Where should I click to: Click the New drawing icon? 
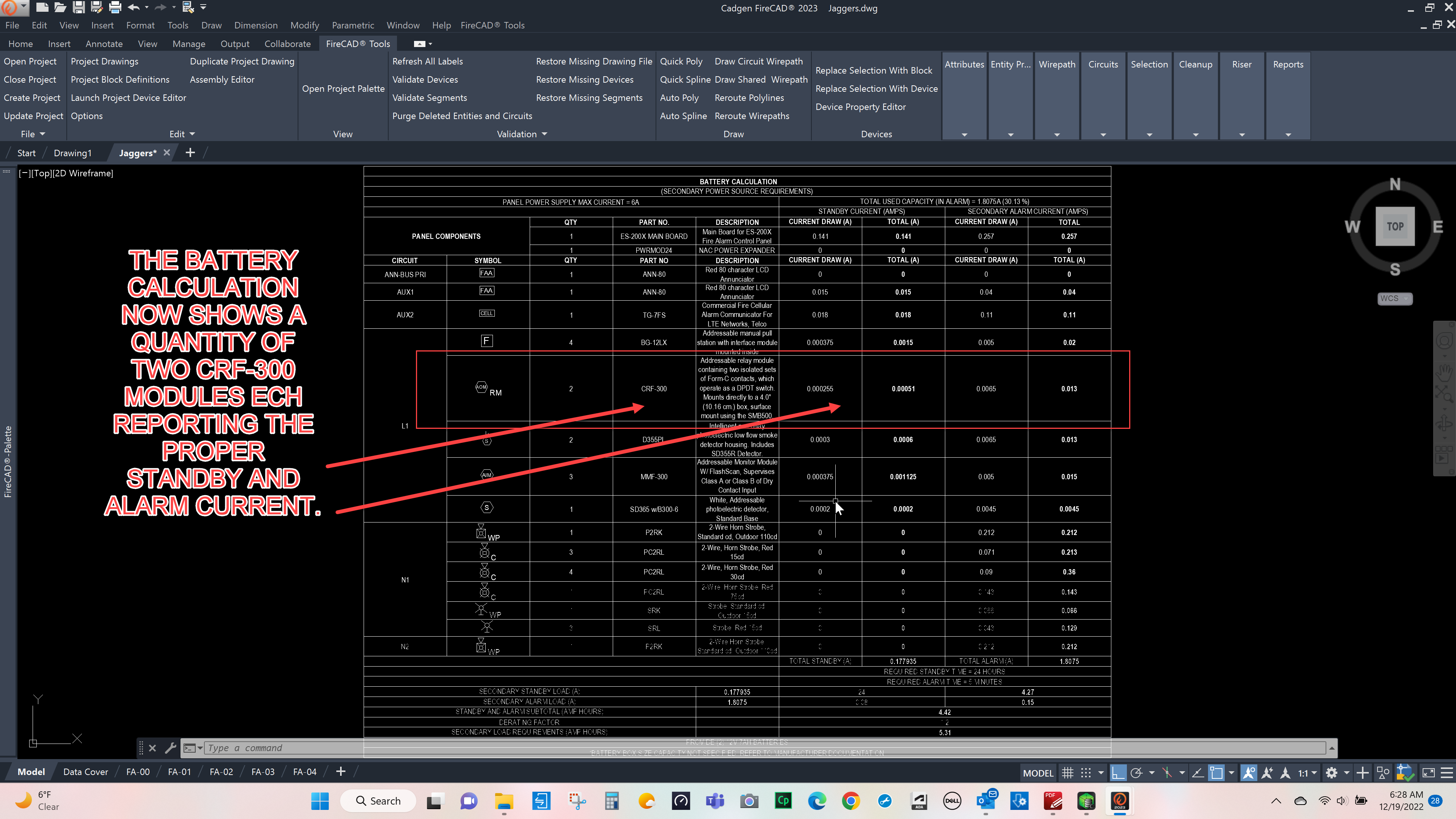(42, 7)
